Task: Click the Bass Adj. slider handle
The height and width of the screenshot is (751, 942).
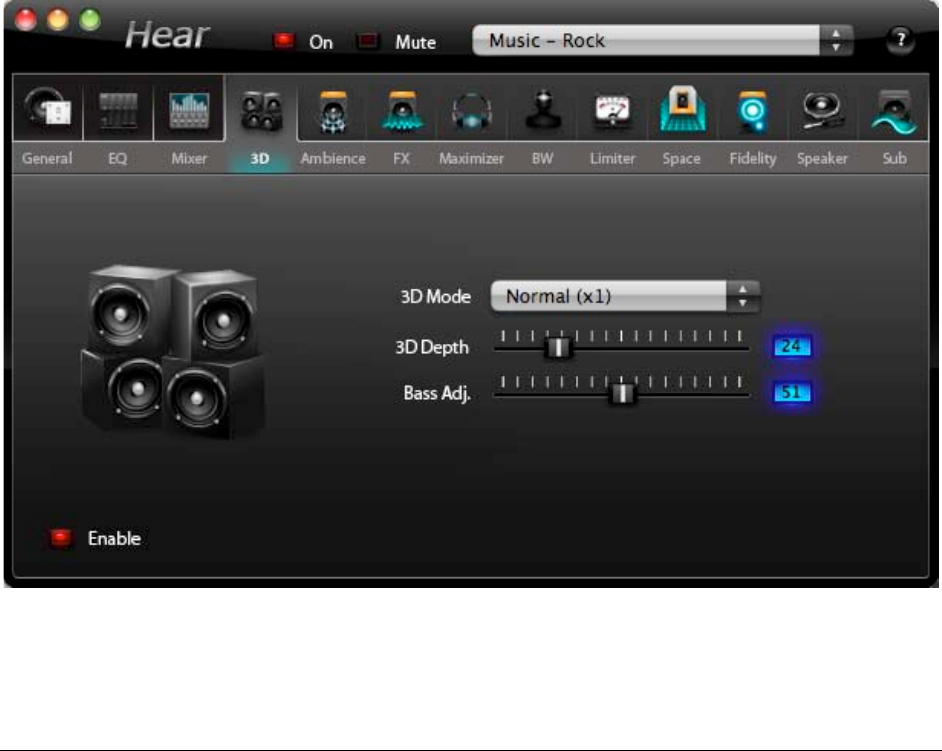Action: [622, 393]
